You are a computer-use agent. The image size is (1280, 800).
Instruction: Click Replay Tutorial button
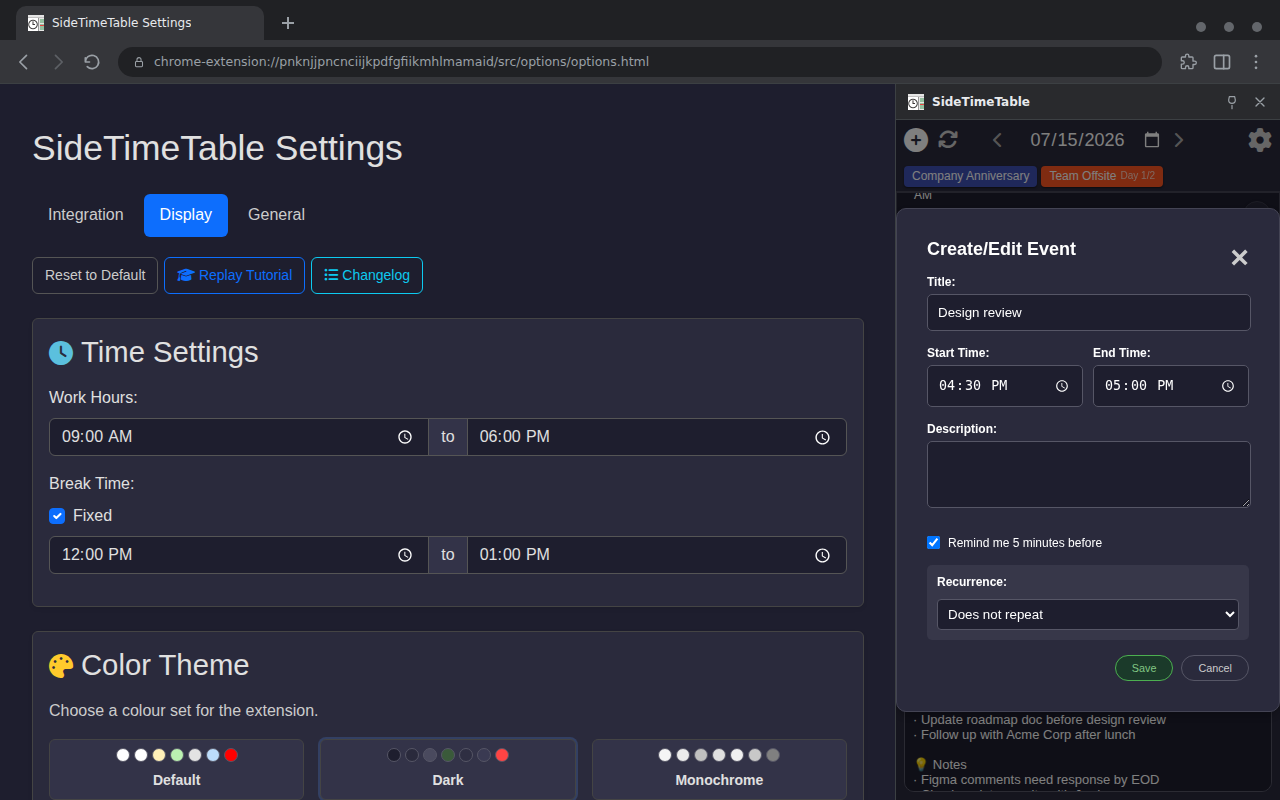[x=234, y=276]
